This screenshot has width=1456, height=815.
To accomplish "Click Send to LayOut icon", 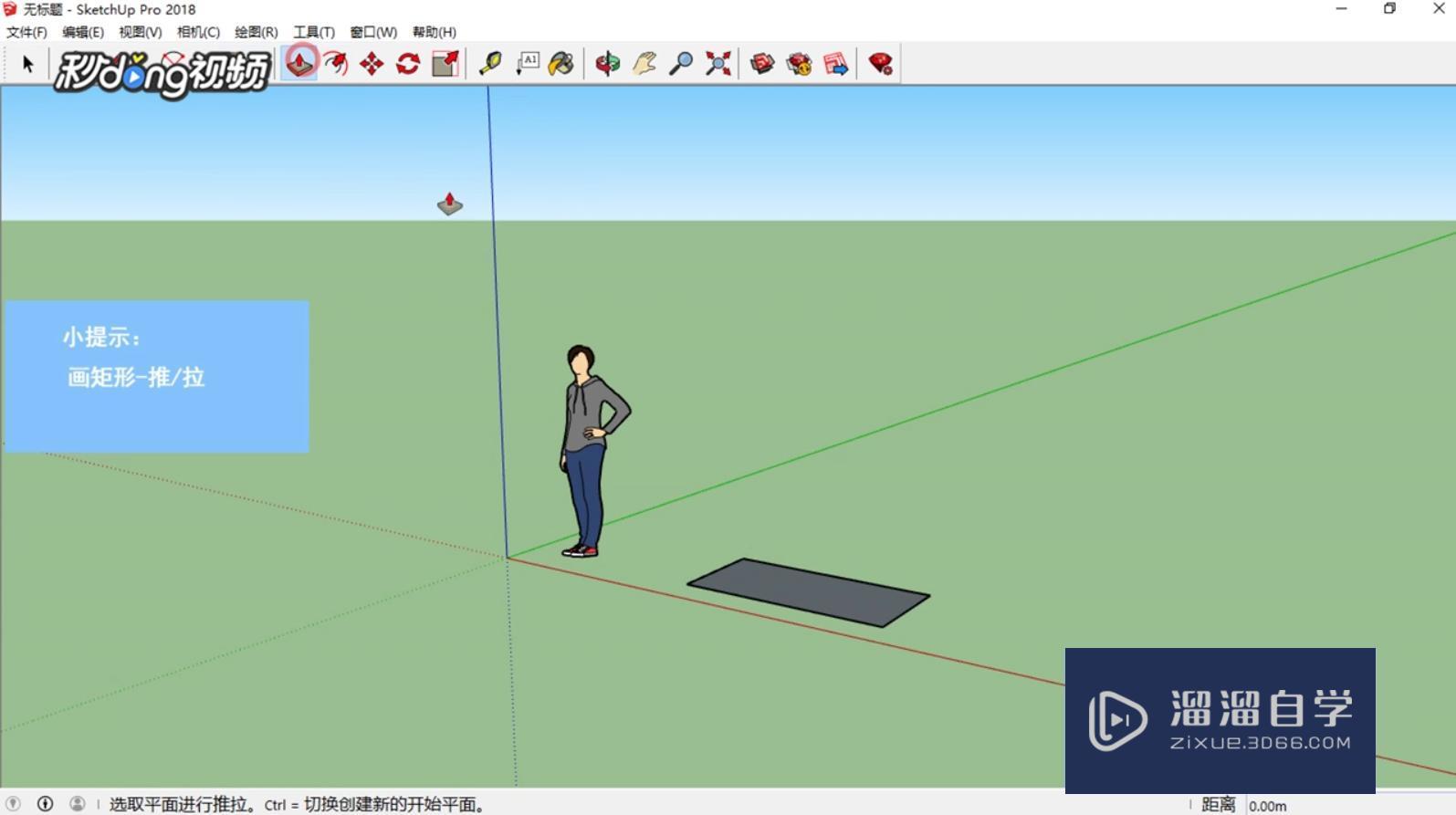I will [835, 63].
